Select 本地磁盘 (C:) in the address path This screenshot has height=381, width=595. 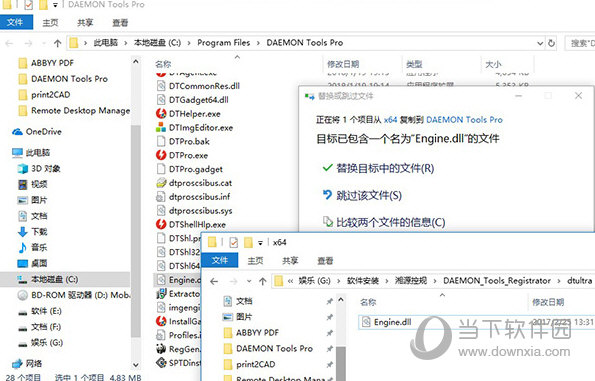[x=157, y=43]
